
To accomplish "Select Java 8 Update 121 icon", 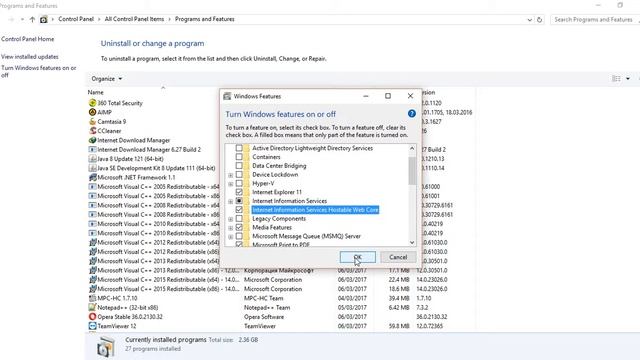I will (92, 159).
